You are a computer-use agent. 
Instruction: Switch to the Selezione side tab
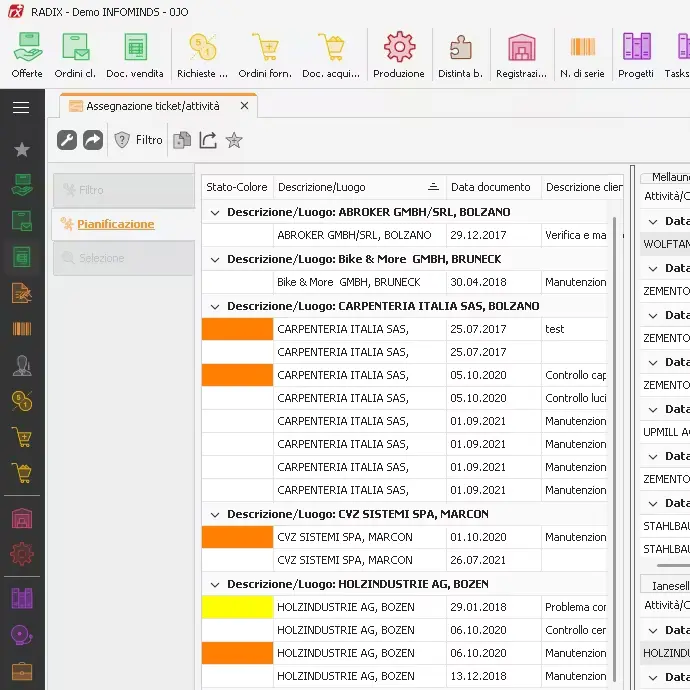124,258
